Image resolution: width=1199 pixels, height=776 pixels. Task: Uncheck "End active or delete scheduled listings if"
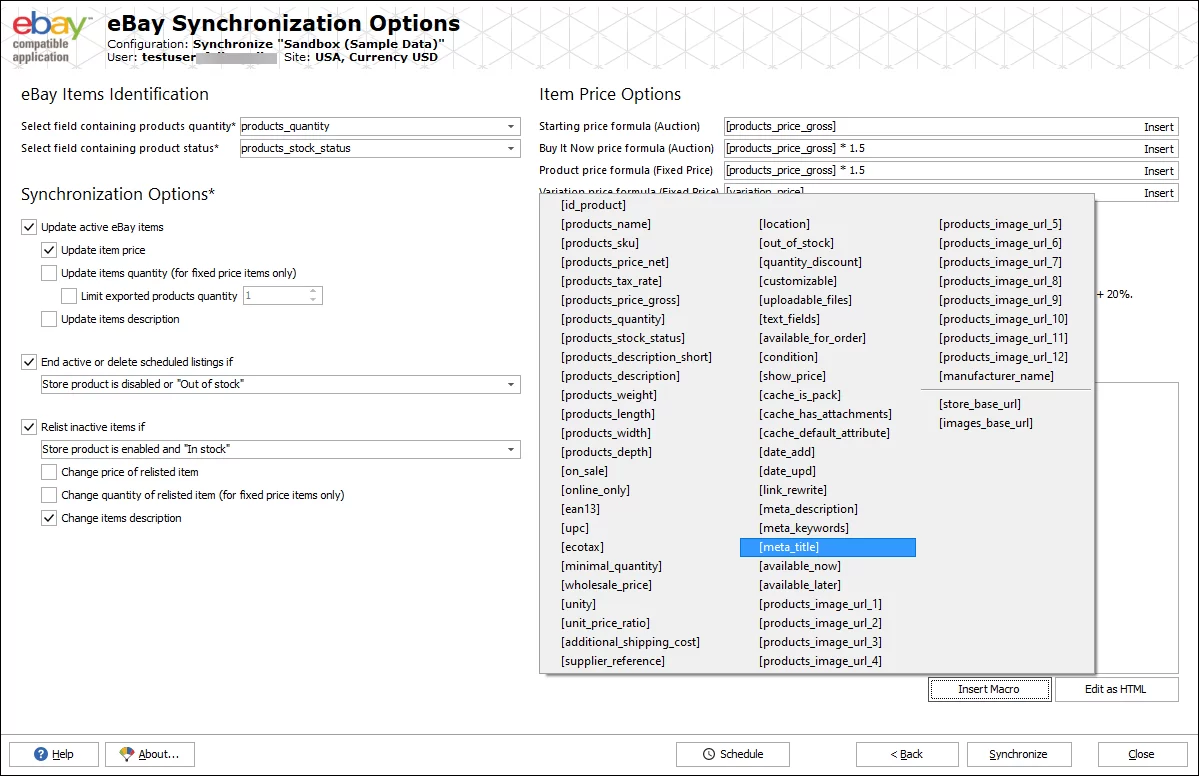coord(28,362)
